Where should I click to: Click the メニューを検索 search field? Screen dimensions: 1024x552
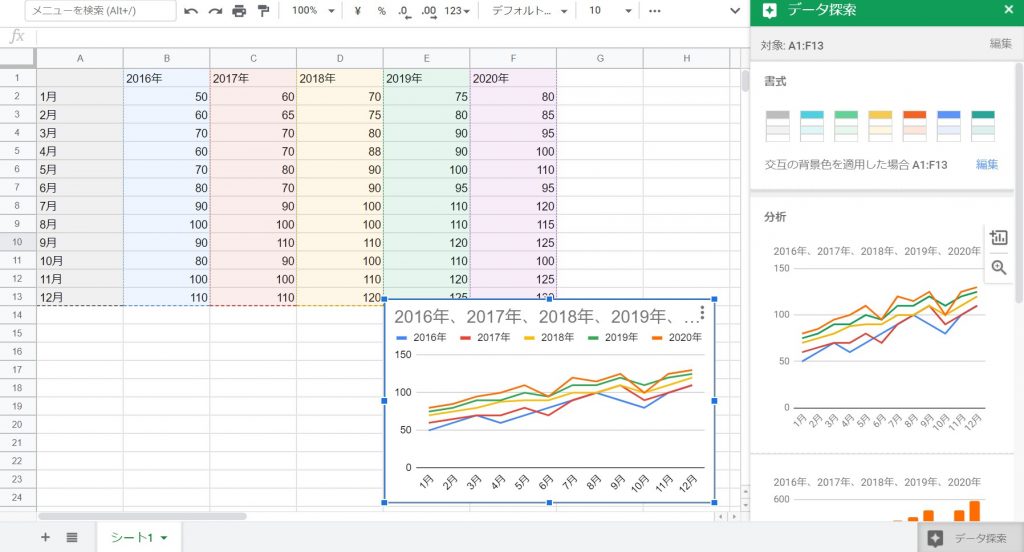(101, 10)
